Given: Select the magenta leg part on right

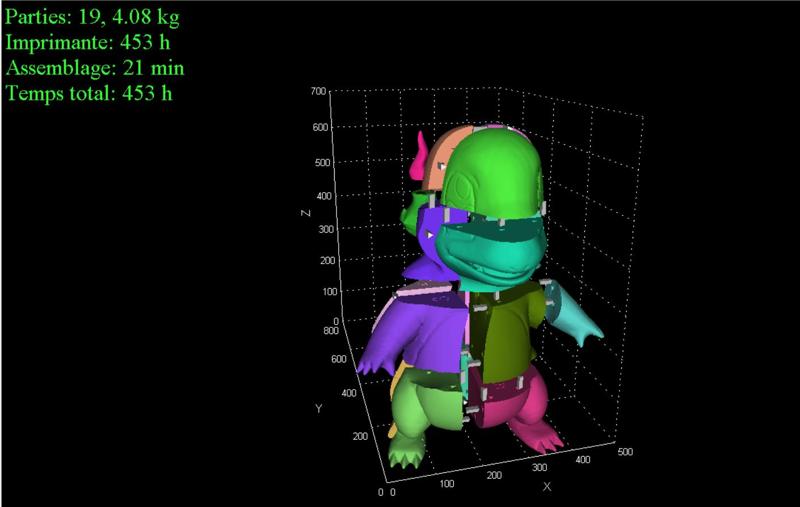Looking at the screenshot, I should coord(515,408).
